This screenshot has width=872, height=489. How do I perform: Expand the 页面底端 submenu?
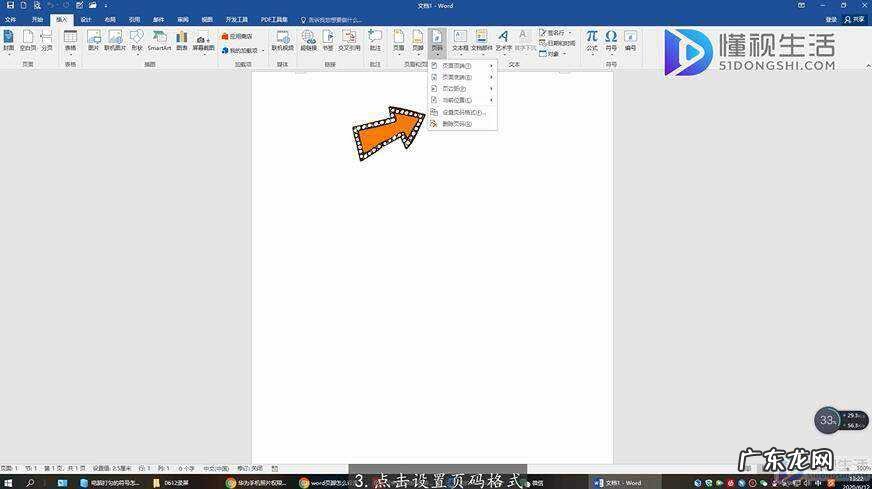[460, 77]
